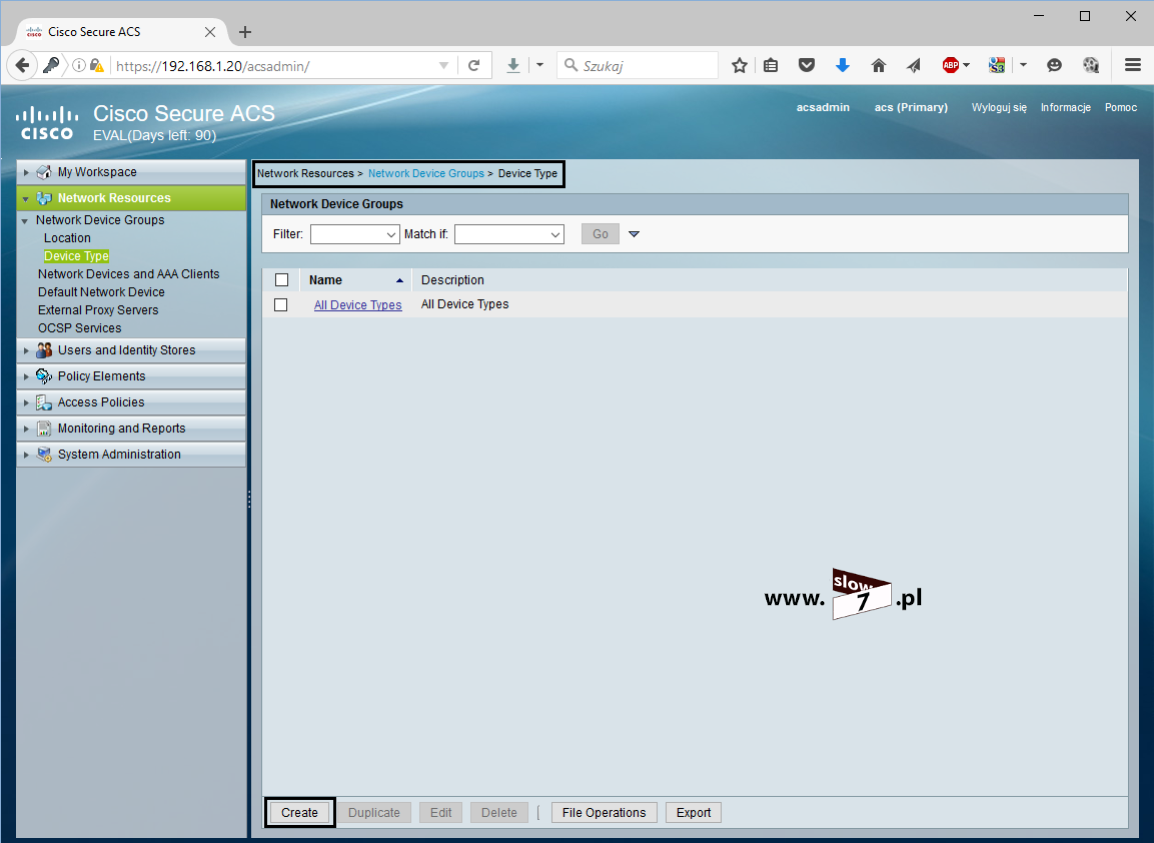The height and width of the screenshot is (843, 1154).
Task: Click the key icon beside the back button
Action: coord(51,66)
